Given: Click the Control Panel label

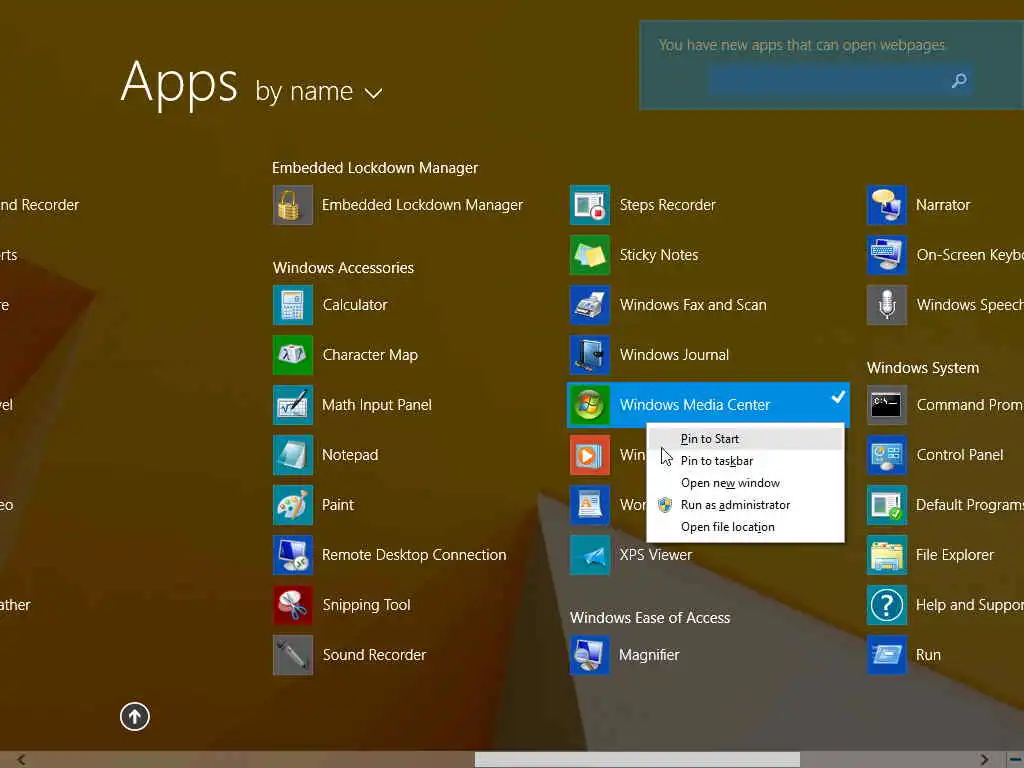Looking at the screenshot, I should pos(960,455).
